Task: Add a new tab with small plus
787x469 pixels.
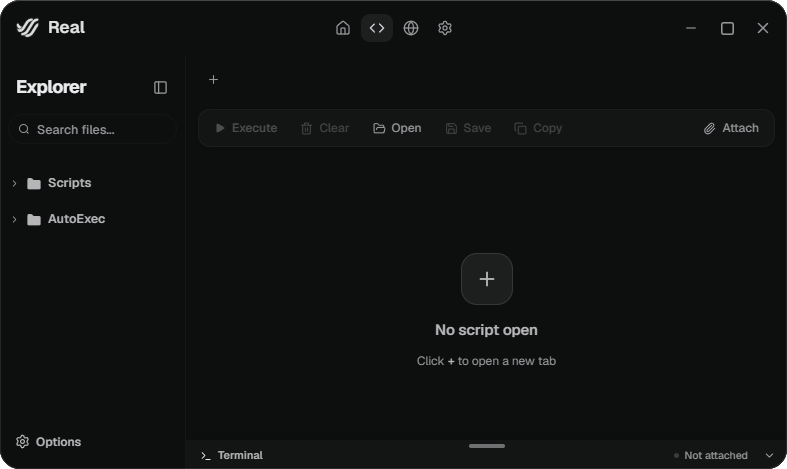Action: (x=213, y=79)
